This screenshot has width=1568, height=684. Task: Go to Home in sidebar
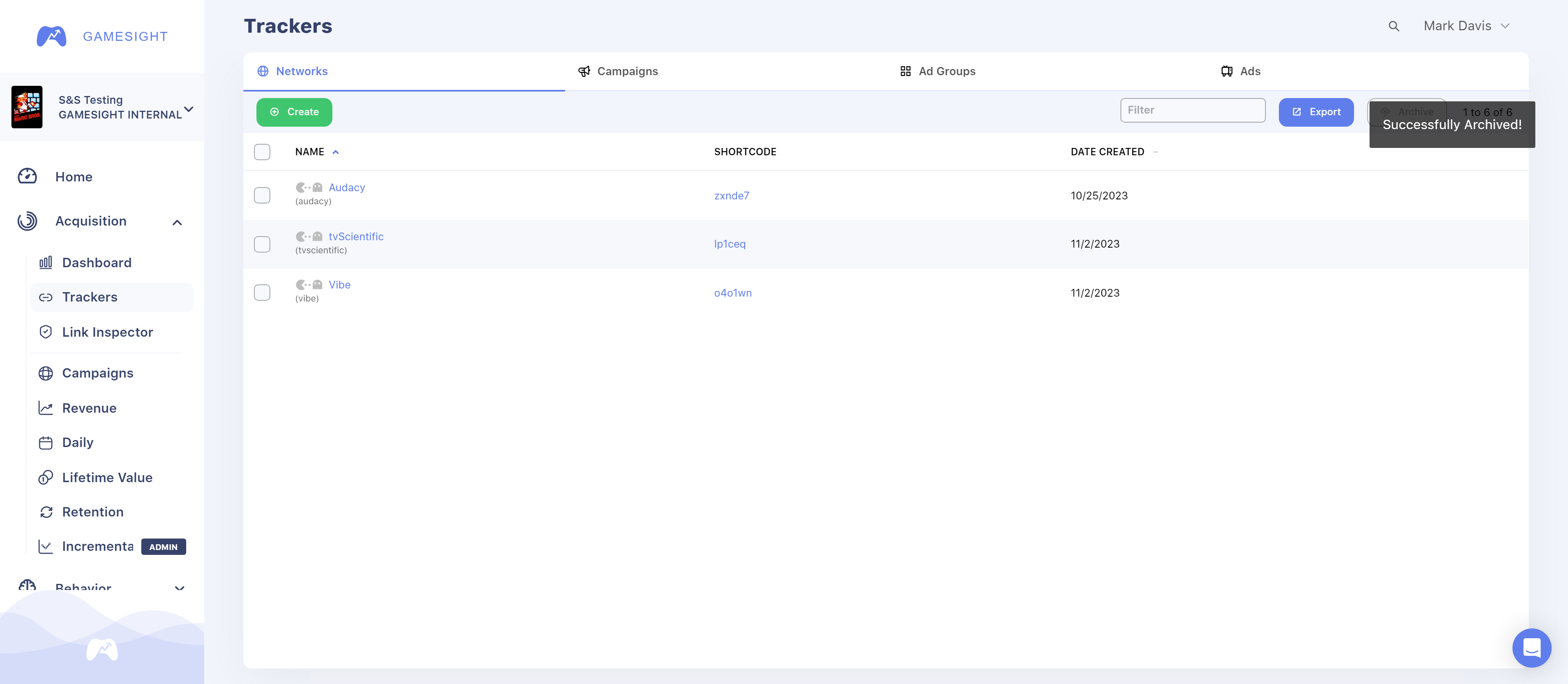coord(73,177)
